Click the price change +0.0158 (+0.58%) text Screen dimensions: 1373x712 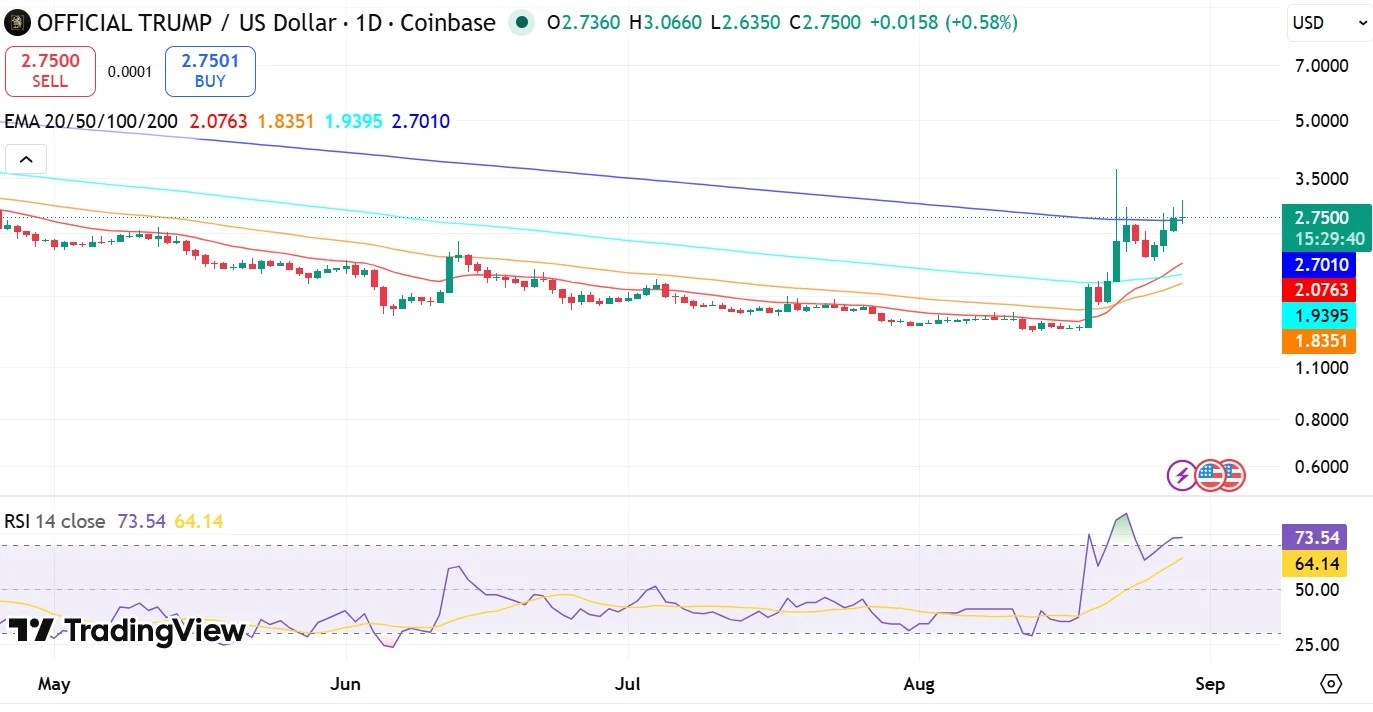click(943, 22)
